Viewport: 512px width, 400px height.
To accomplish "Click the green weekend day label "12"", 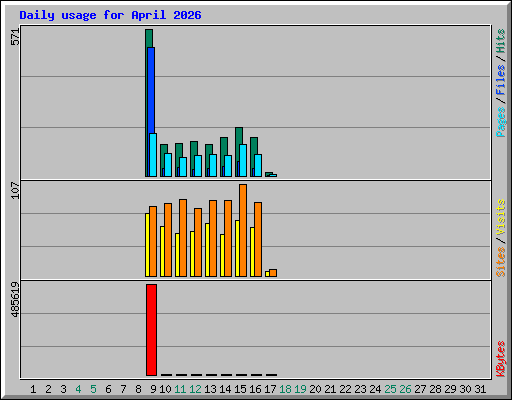I will tap(195, 389).
